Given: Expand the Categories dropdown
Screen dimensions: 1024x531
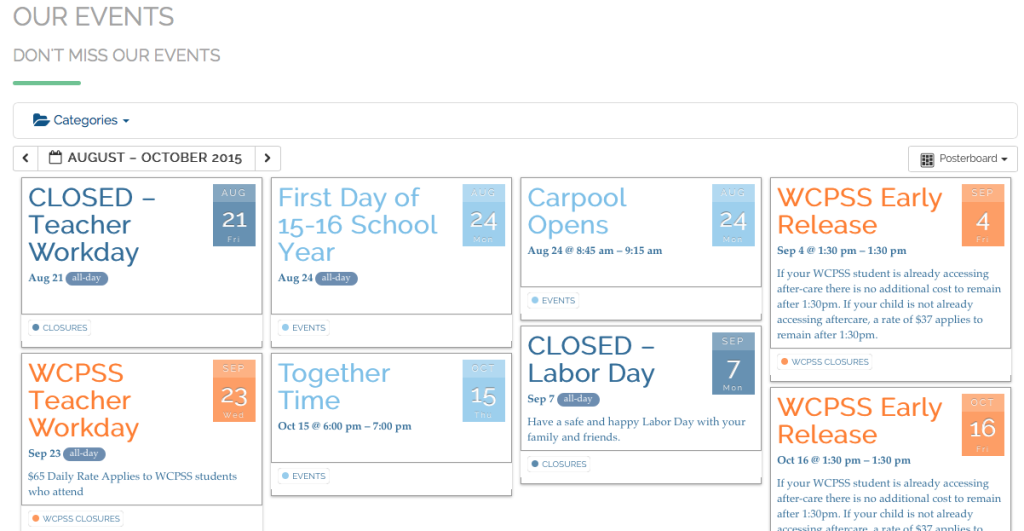Looking at the screenshot, I should (81, 120).
